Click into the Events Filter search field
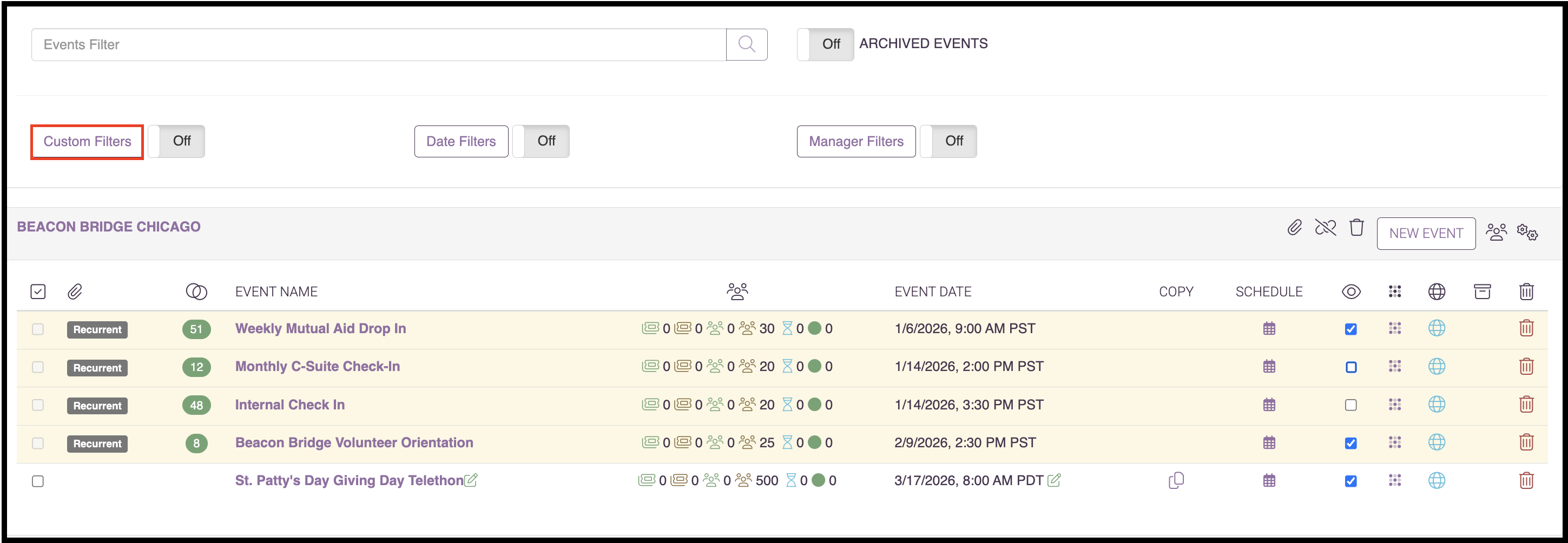1568x543 pixels. (378, 44)
